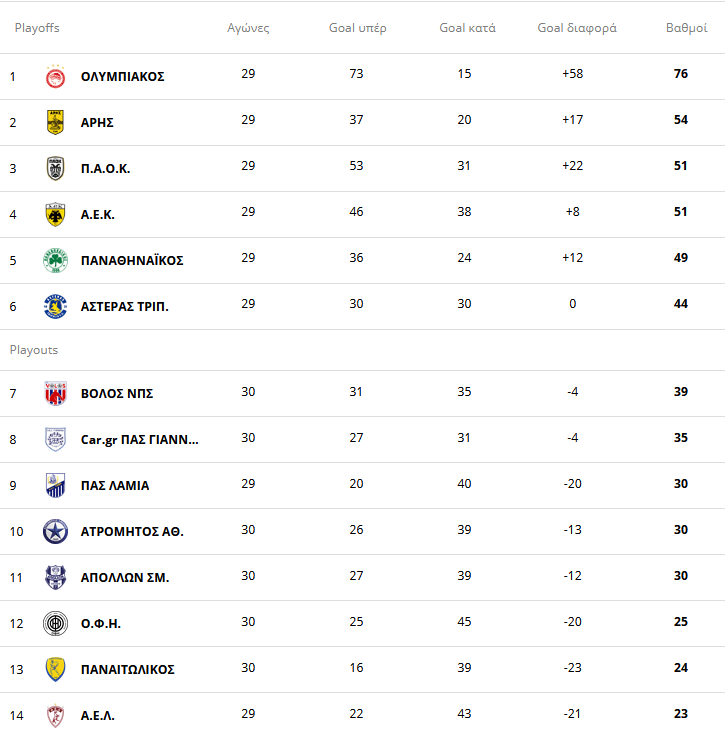725x738 pixels.
Task: Click the Volos NPS team crest
Action: (x=56, y=393)
